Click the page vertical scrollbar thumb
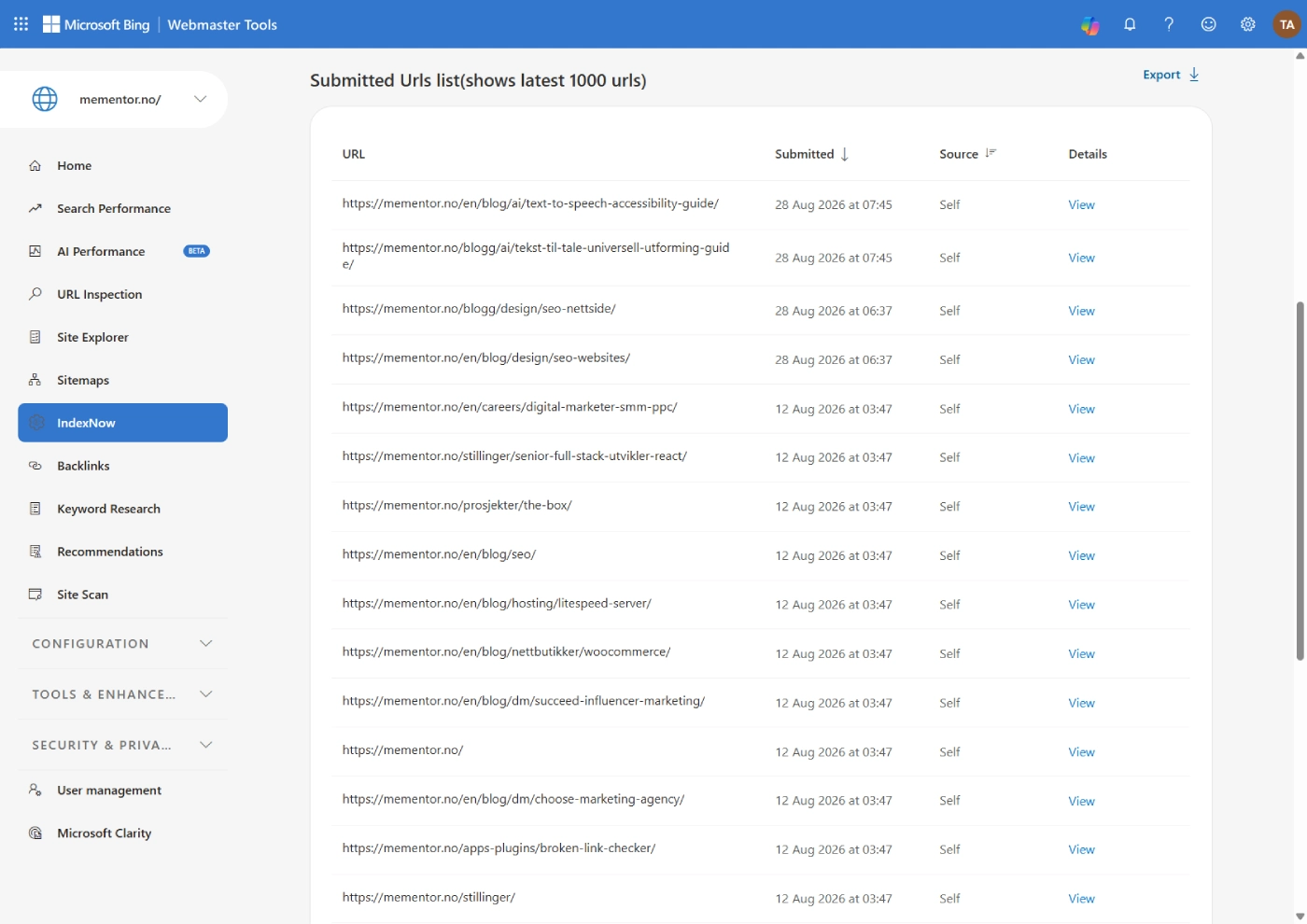This screenshot has width=1307, height=924. 1300,481
